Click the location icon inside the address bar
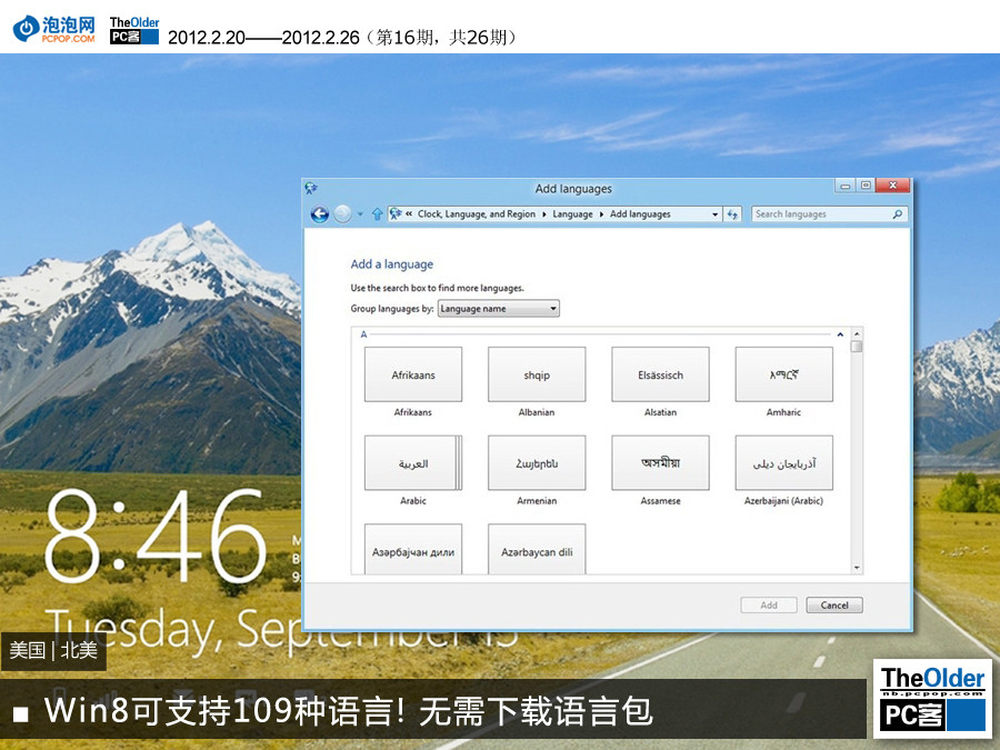Viewport: 1000px width, 750px height. click(x=395, y=214)
